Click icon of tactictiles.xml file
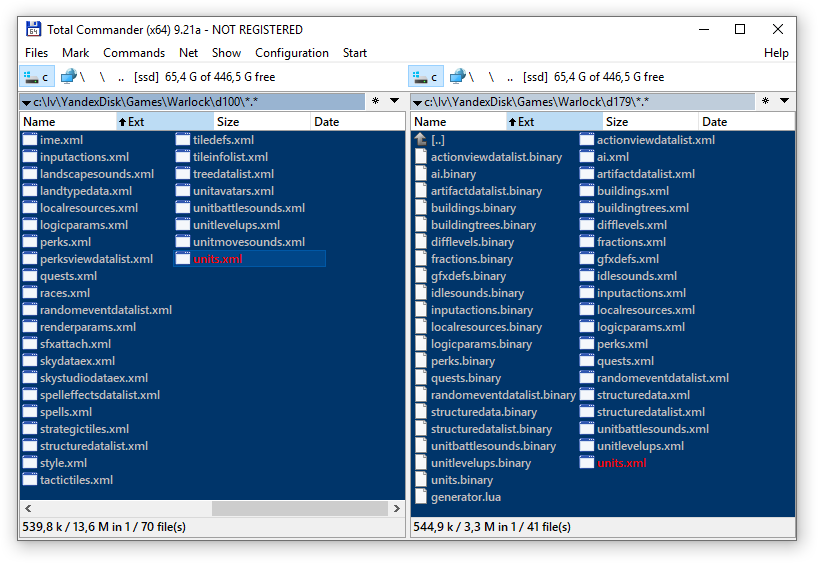The width and height of the screenshot is (818, 563). click(30, 480)
